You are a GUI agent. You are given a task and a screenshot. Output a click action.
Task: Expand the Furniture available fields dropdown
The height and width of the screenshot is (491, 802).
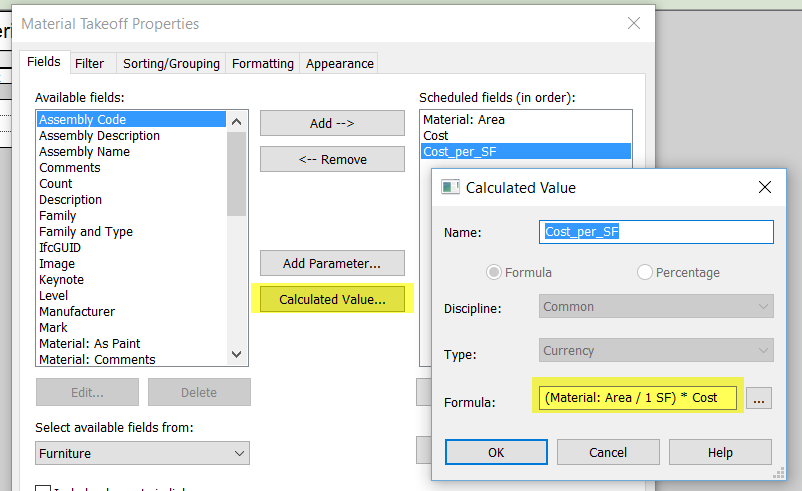click(142, 453)
